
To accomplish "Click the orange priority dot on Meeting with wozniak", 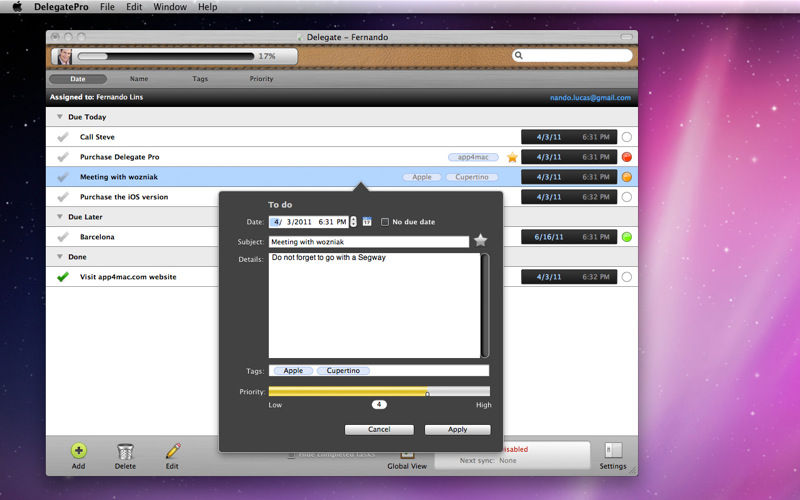I will click(x=627, y=177).
